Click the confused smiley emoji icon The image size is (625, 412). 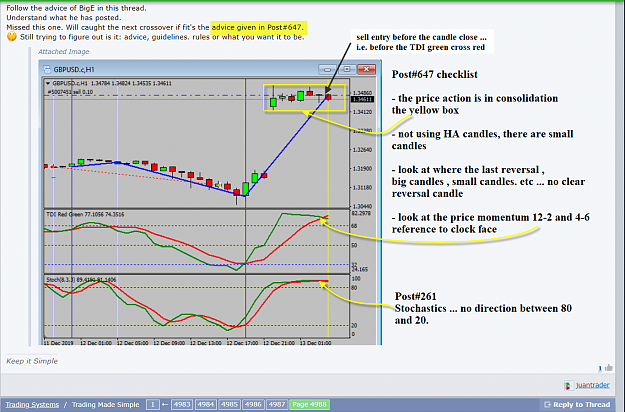point(12,37)
